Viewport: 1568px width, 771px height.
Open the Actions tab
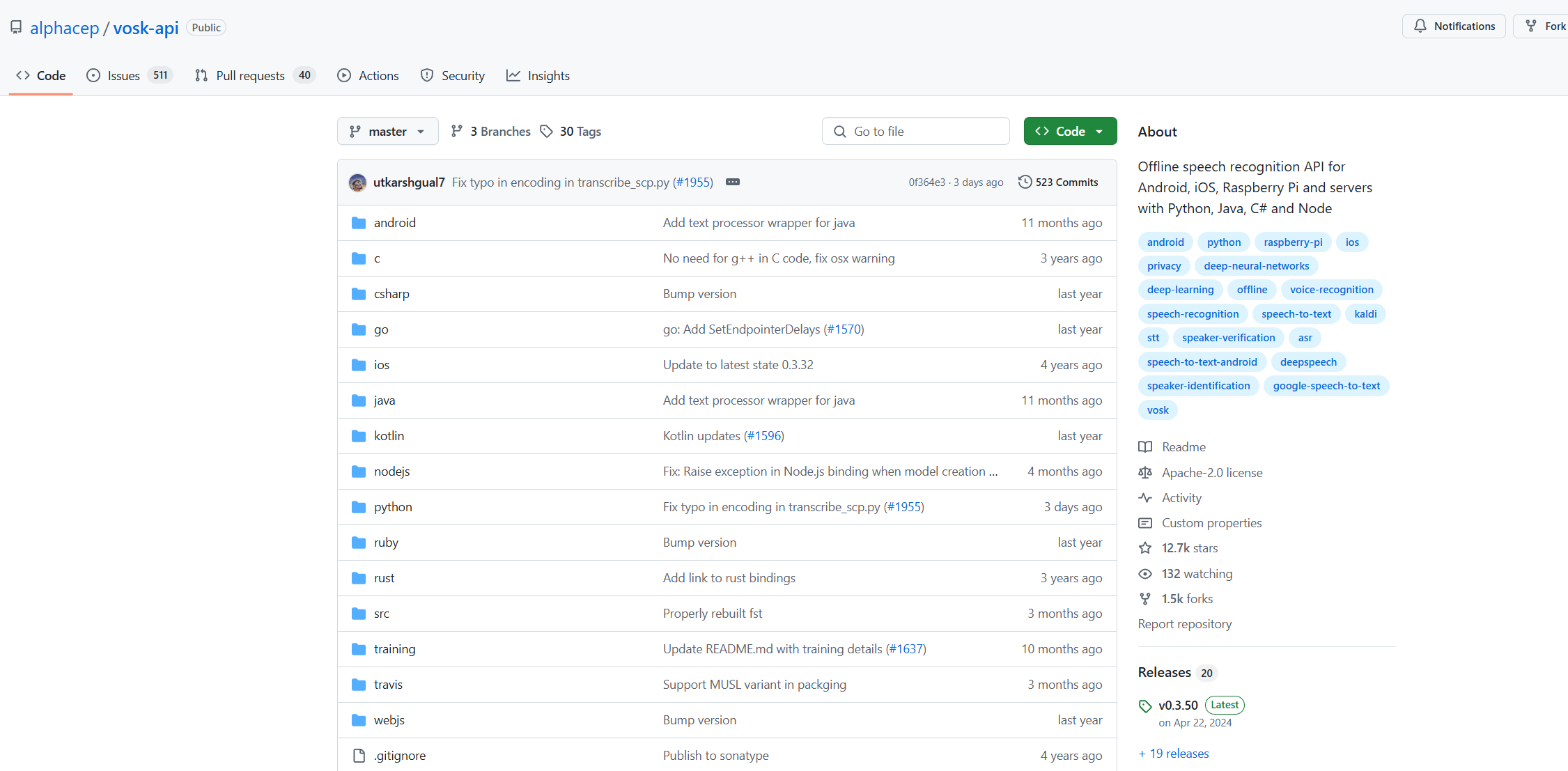pyautogui.click(x=368, y=75)
